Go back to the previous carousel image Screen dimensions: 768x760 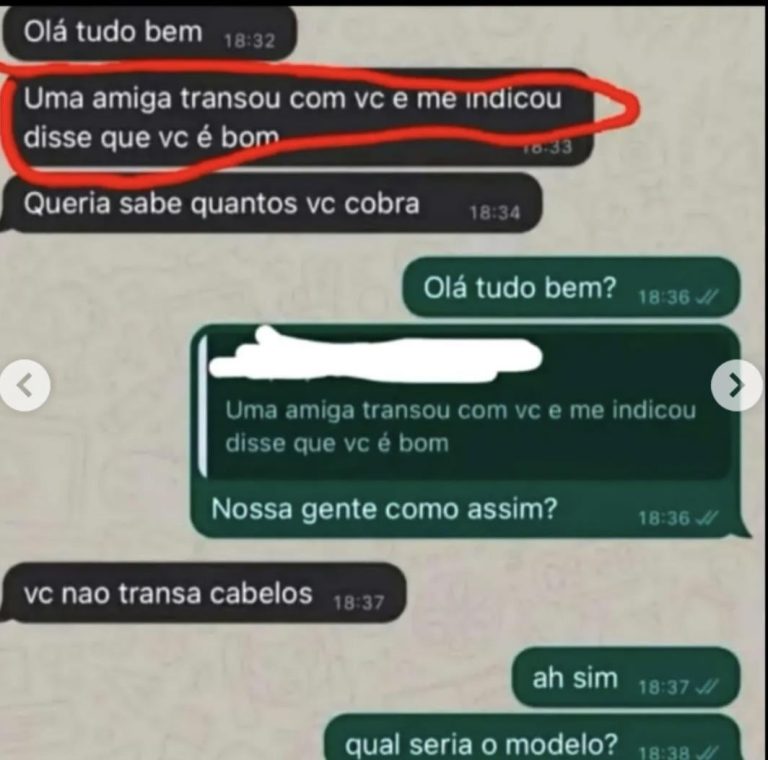[24, 385]
